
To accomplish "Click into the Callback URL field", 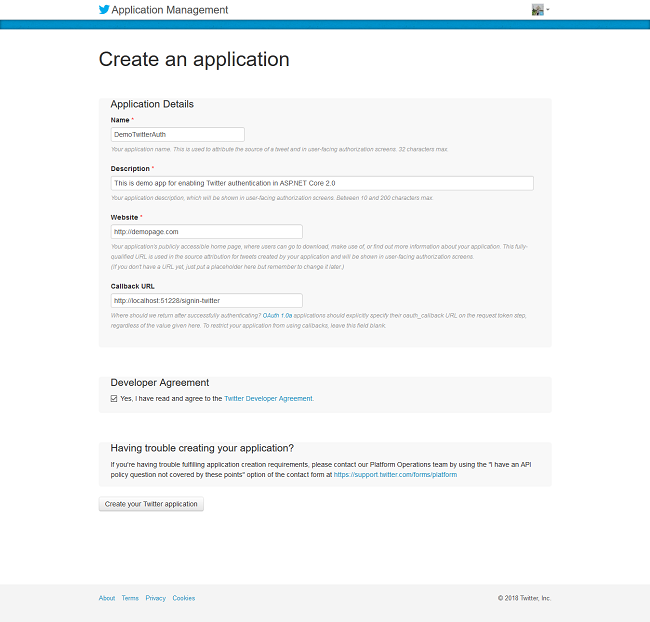I will point(206,301).
